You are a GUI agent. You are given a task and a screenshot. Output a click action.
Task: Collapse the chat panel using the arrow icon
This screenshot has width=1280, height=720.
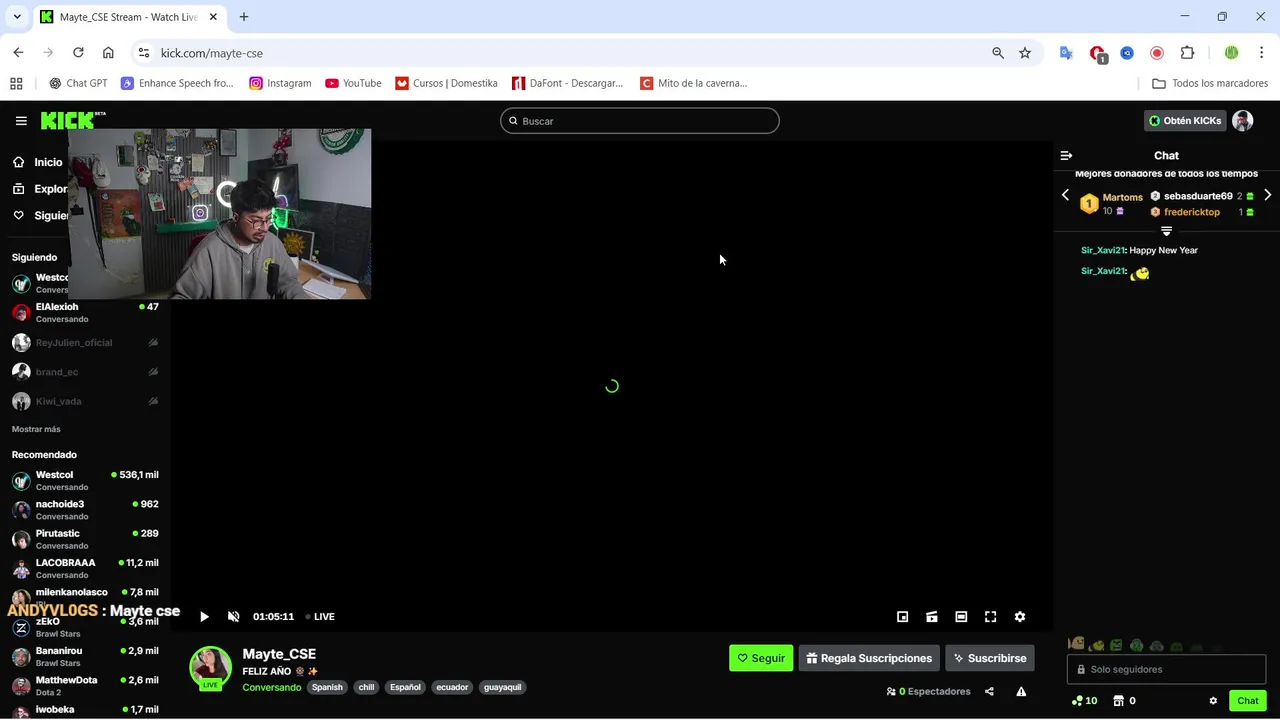pyautogui.click(x=1066, y=155)
